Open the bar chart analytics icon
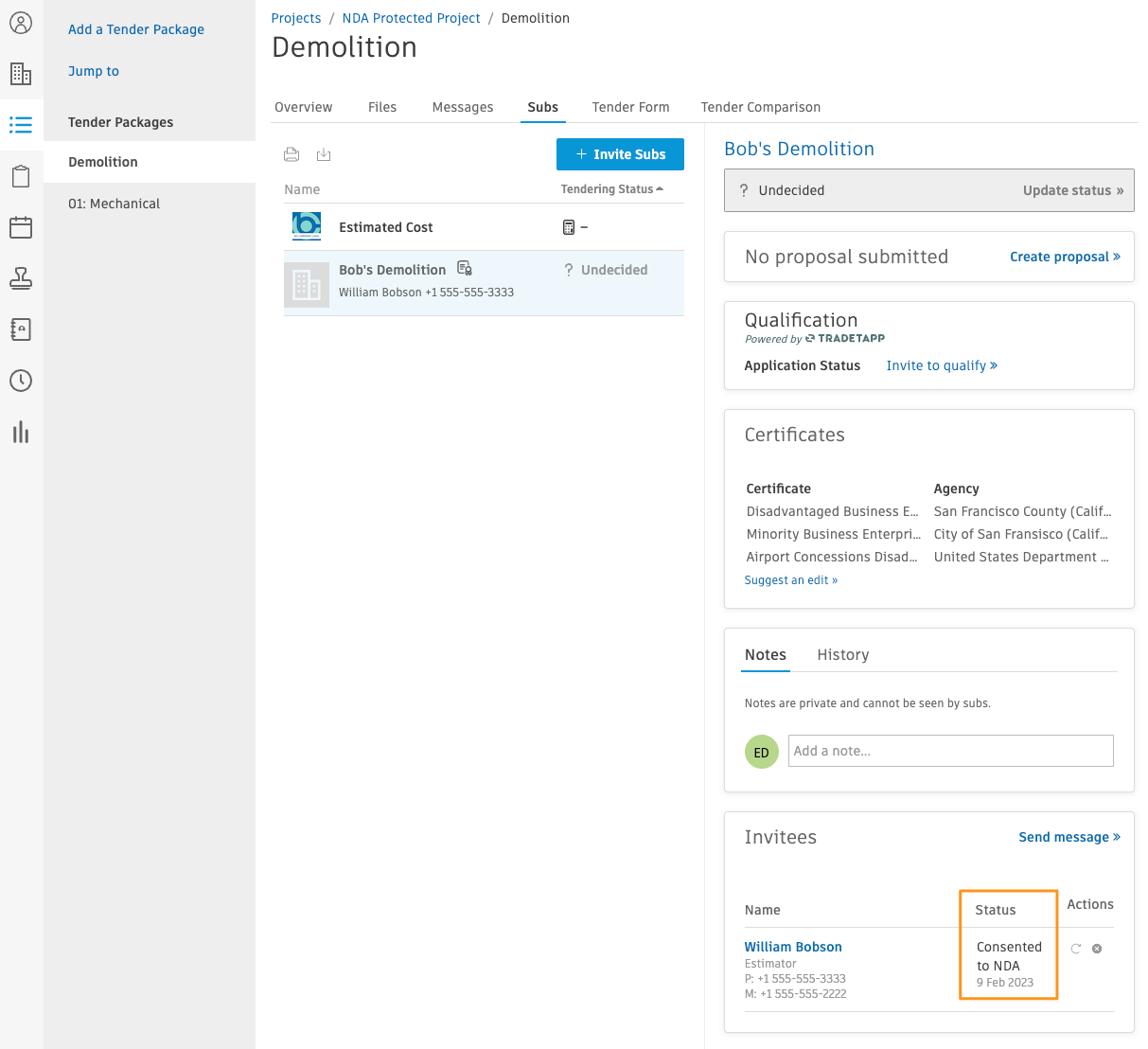The height and width of the screenshot is (1049, 1148). [21, 433]
